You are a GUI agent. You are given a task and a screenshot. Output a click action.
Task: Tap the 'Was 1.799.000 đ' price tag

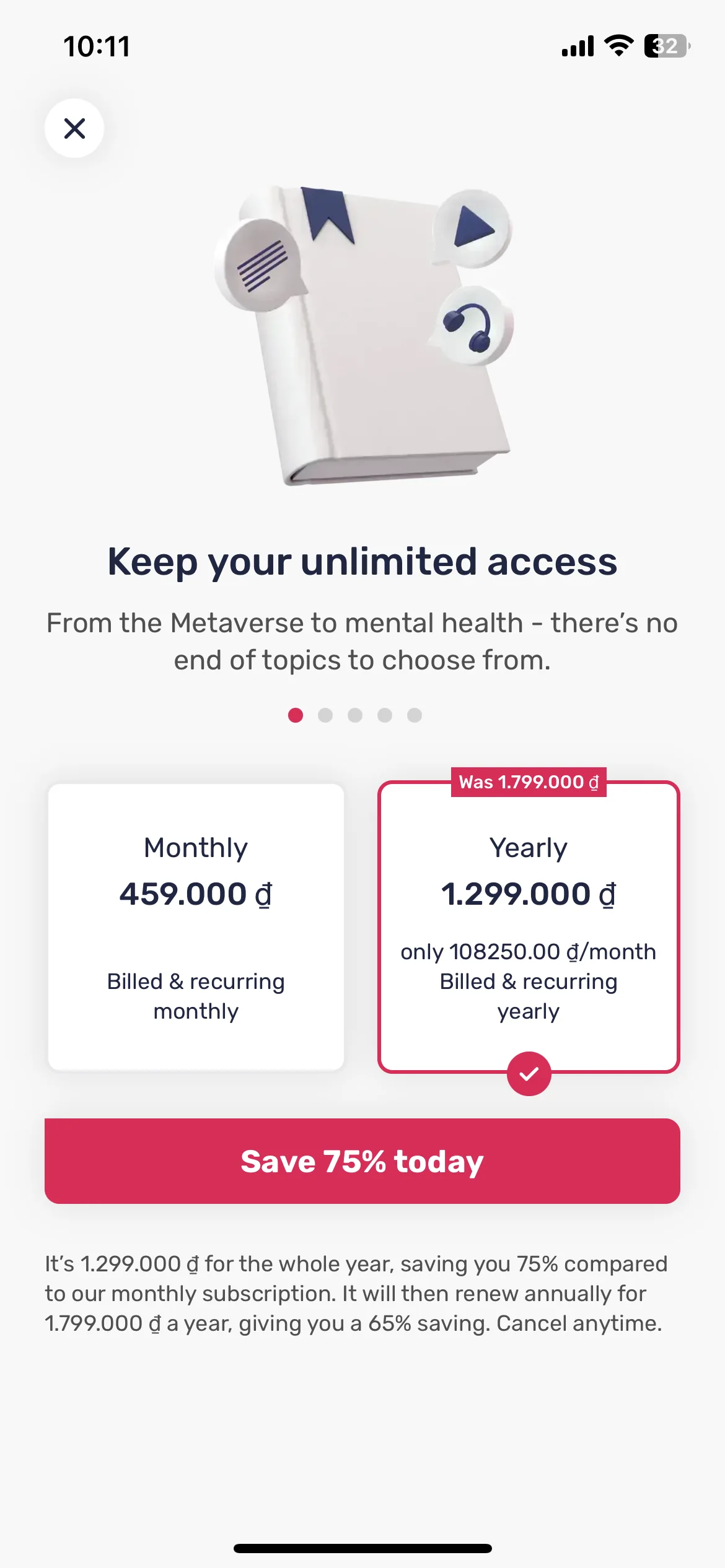[529, 782]
